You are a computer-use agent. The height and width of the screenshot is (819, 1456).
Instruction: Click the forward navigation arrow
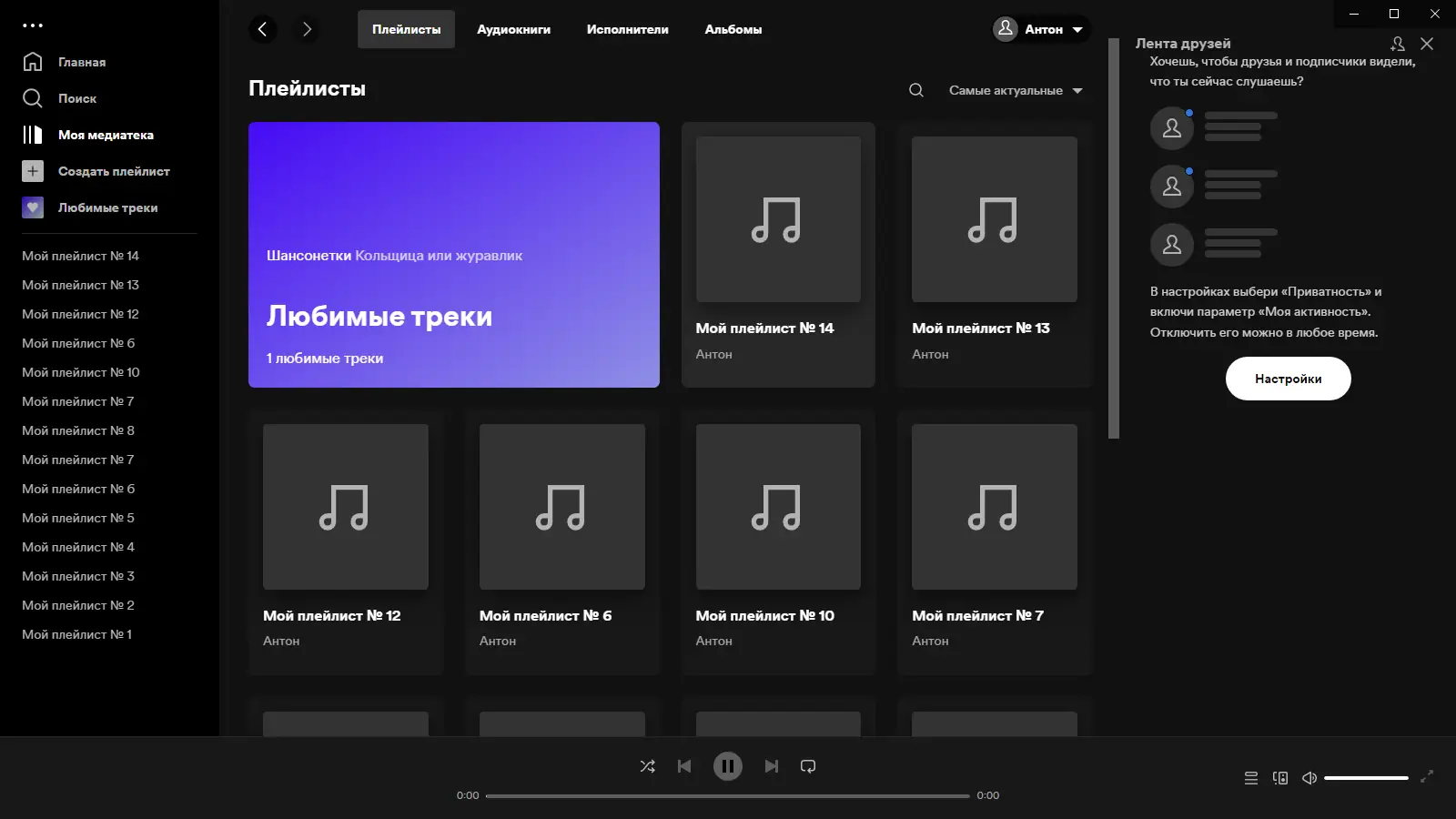307,29
